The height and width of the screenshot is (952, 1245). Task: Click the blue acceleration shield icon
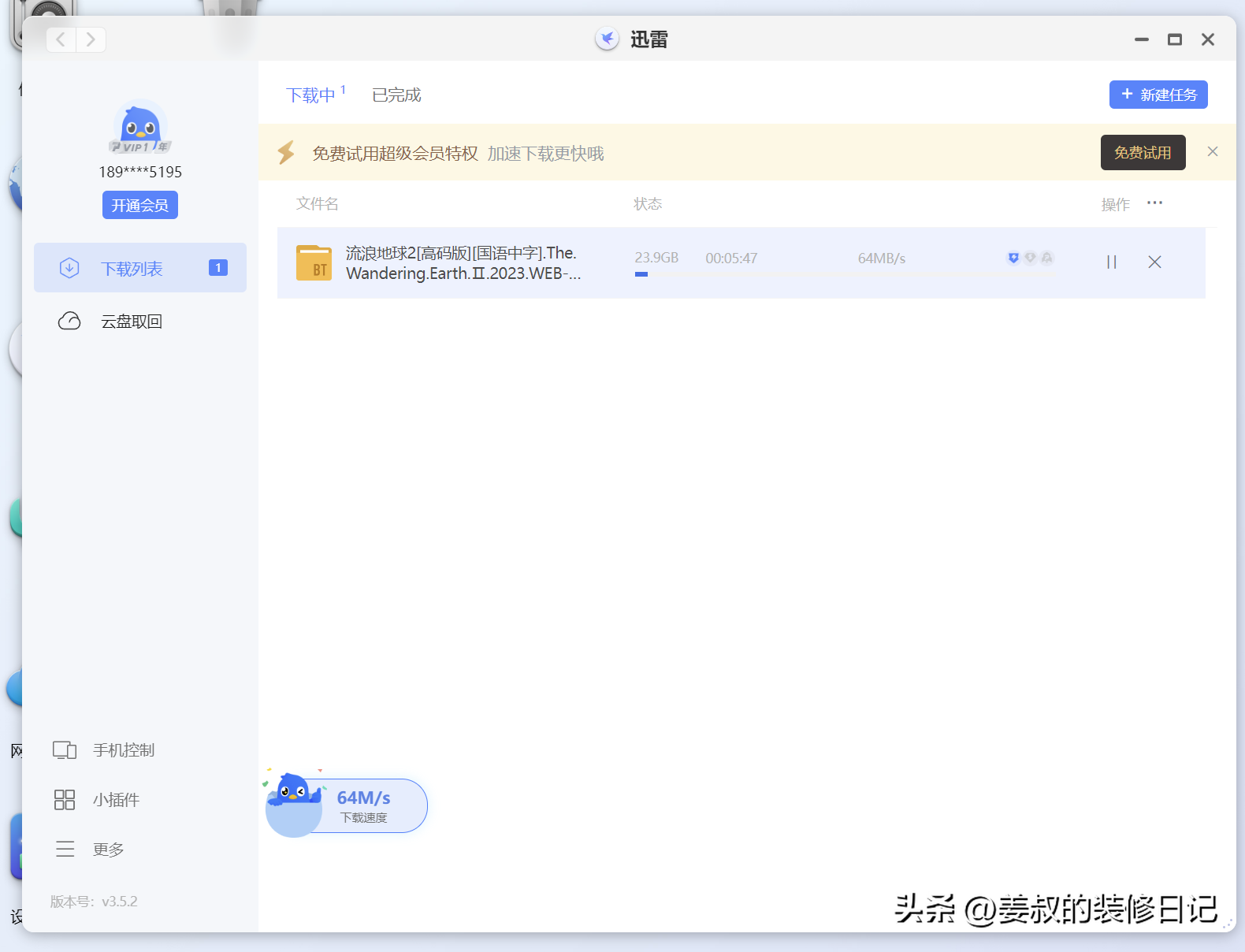click(1013, 258)
